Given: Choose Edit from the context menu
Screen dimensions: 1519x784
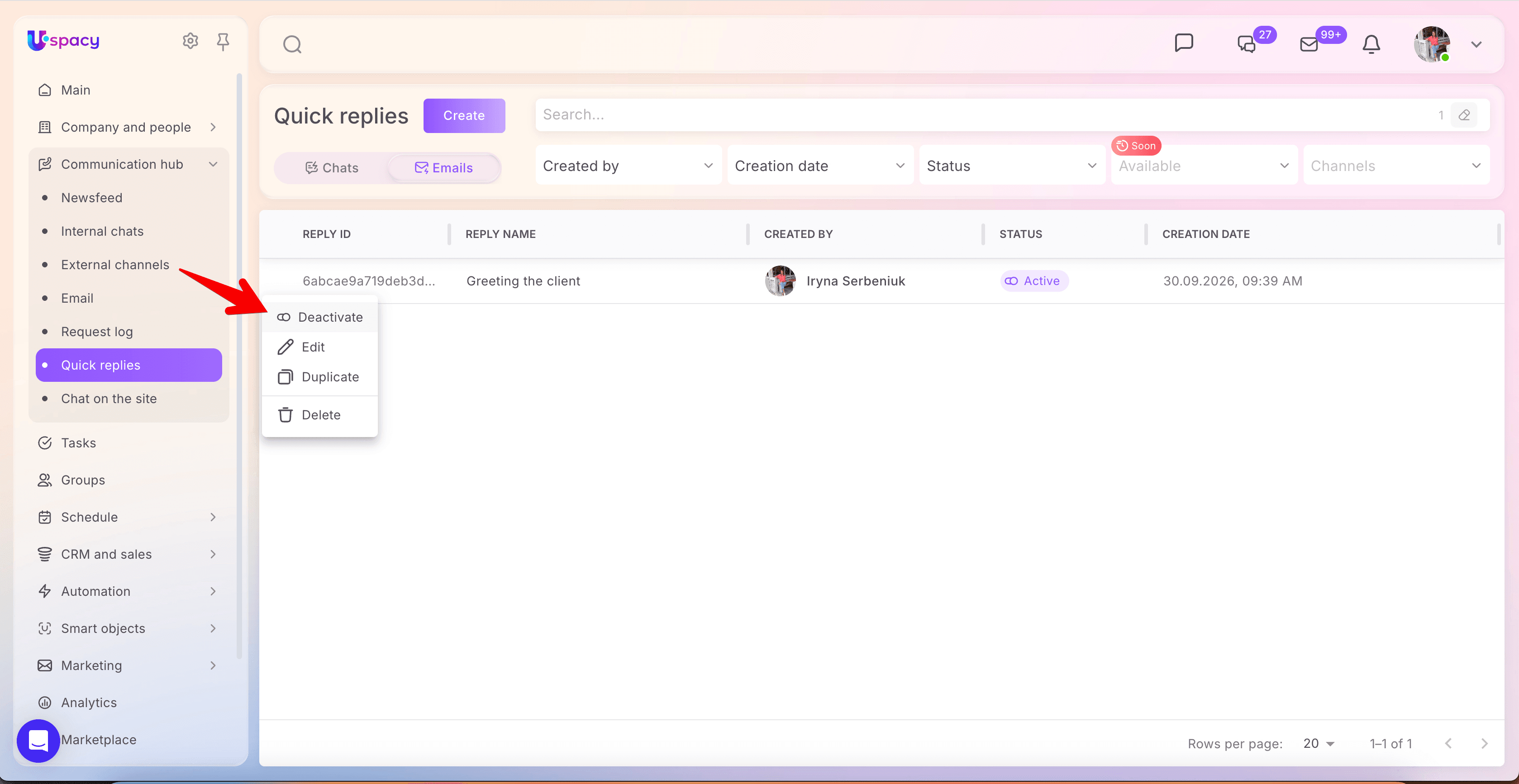Looking at the screenshot, I should pos(319,348).
